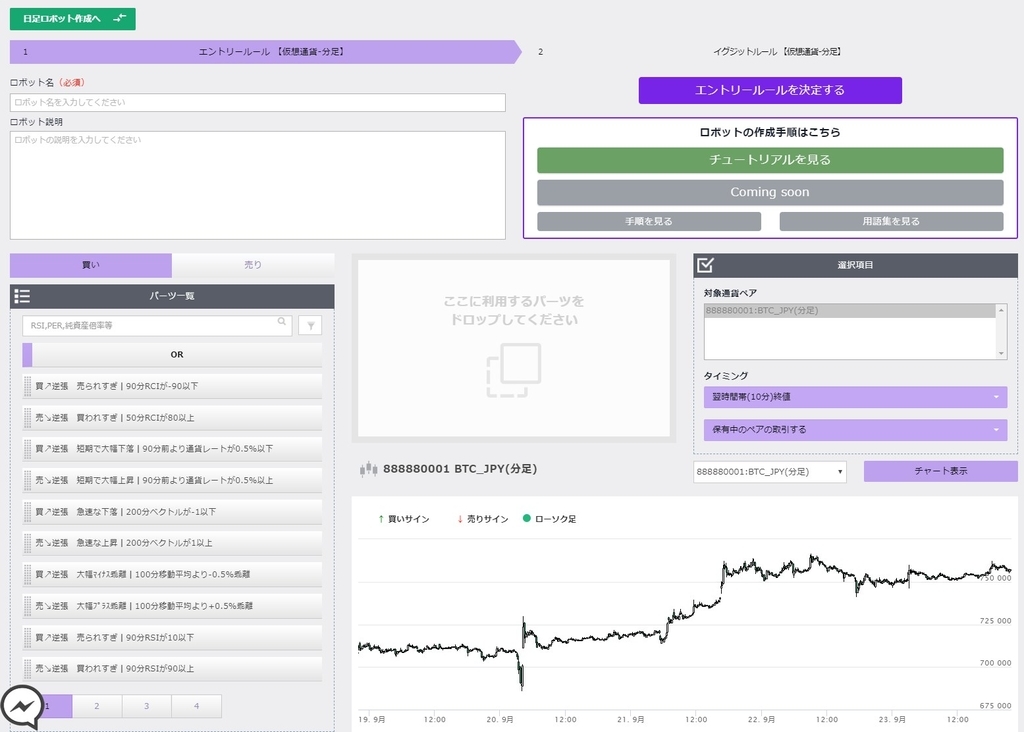Click the list icon in the パーツ一覧 header
This screenshot has height=732, width=1024.
click(x=22, y=296)
